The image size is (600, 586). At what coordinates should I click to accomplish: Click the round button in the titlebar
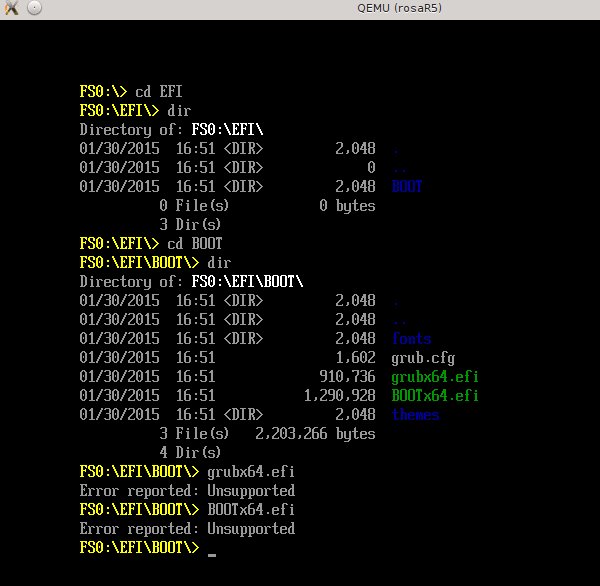(34, 9)
